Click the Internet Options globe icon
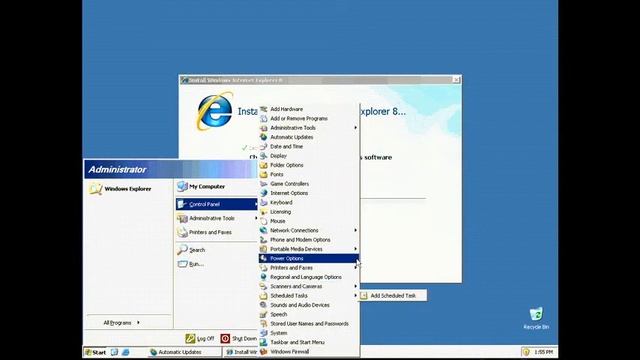The image size is (640, 360). [264, 193]
